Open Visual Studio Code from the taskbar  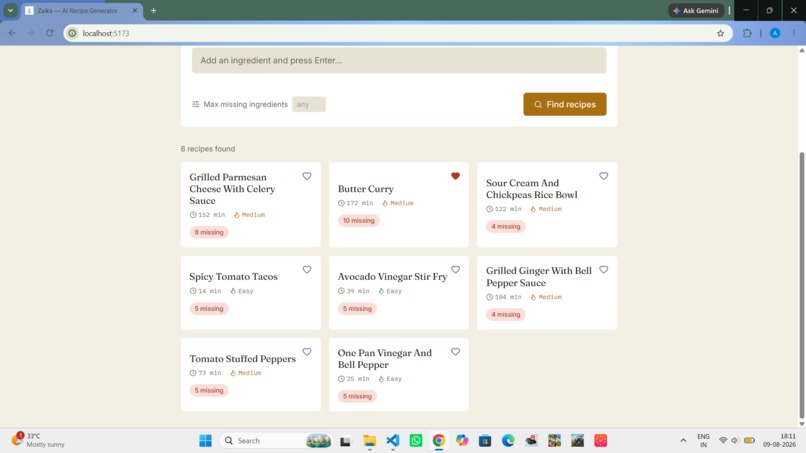393,441
